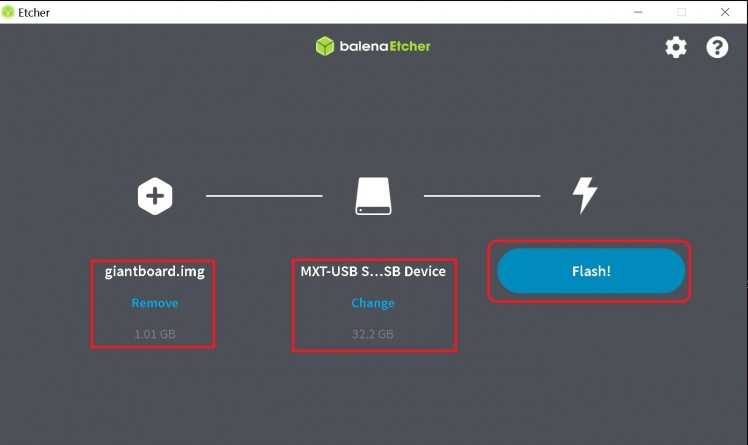Screen dimensions: 748x445
Task: Close the Etcher window
Action: [x=725, y=12]
